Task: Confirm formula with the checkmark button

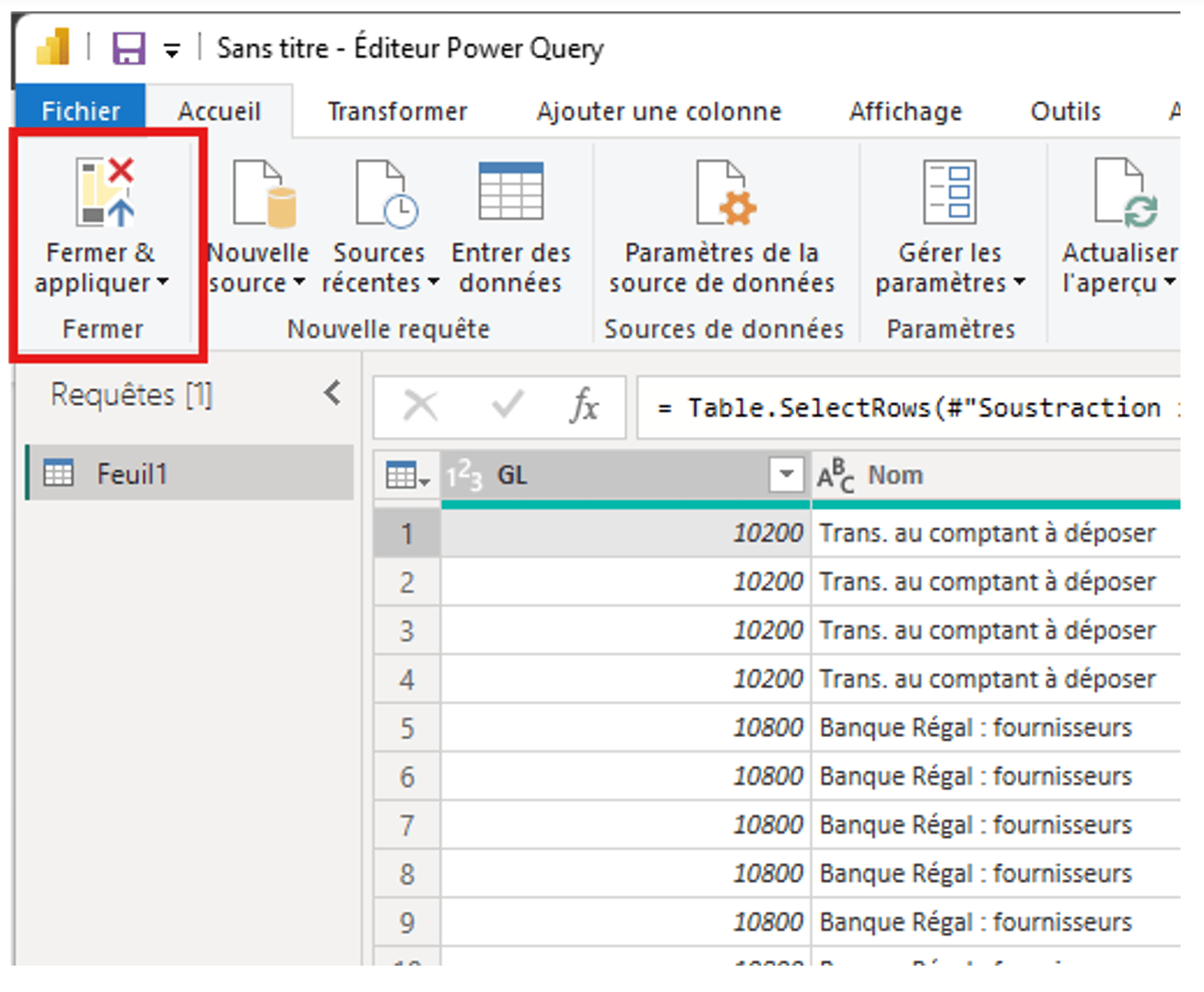Action: (x=507, y=406)
